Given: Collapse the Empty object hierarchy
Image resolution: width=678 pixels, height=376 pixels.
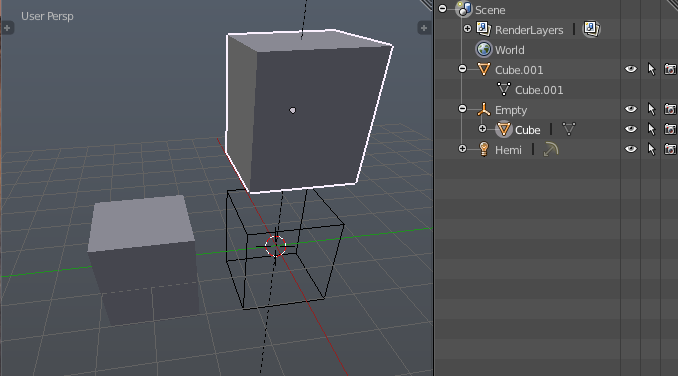Looking at the screenshot, I should pyautogui.click(x=462, y=109).
